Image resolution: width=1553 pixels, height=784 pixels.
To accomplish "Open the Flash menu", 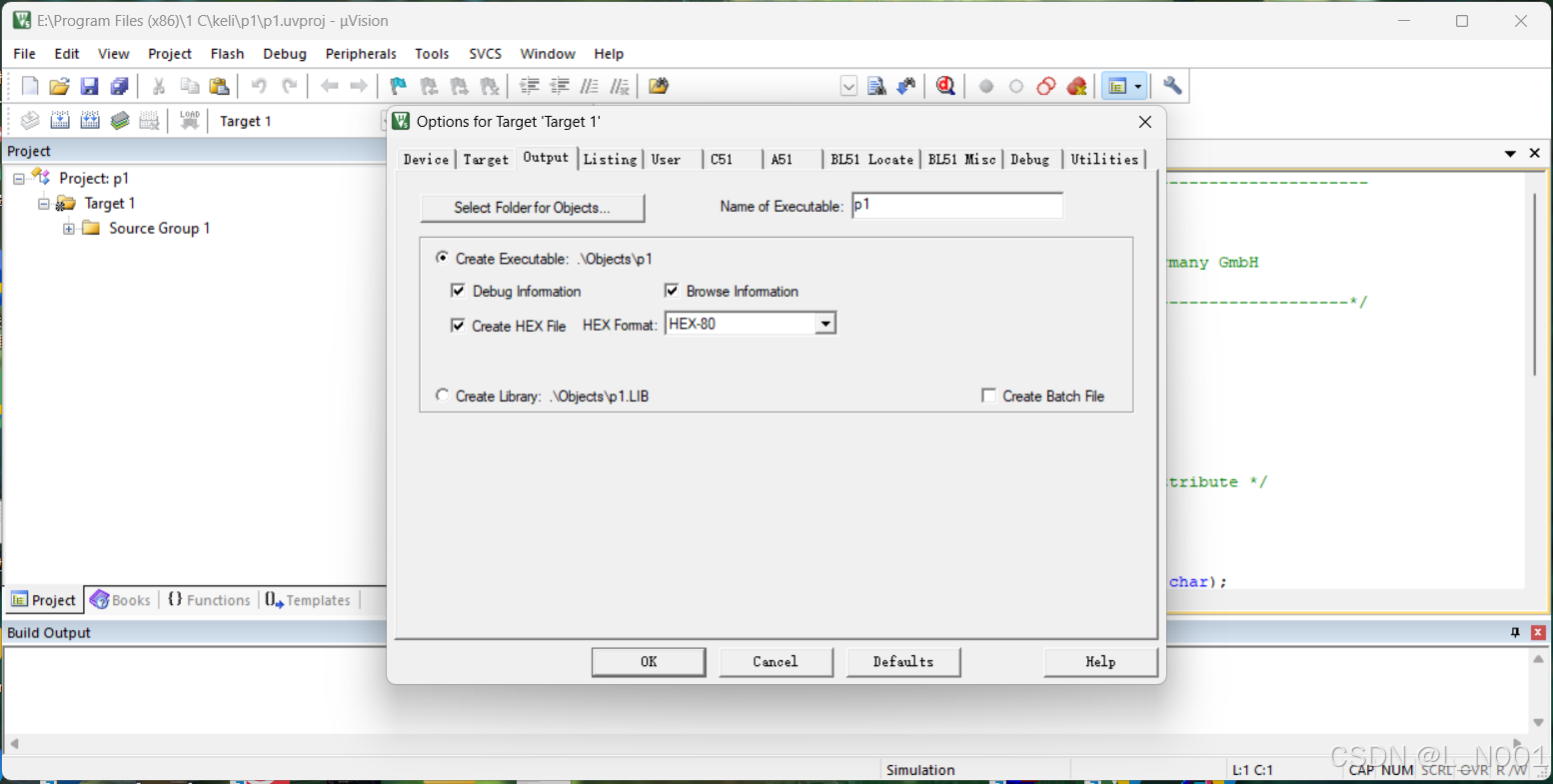I will 227,54.
